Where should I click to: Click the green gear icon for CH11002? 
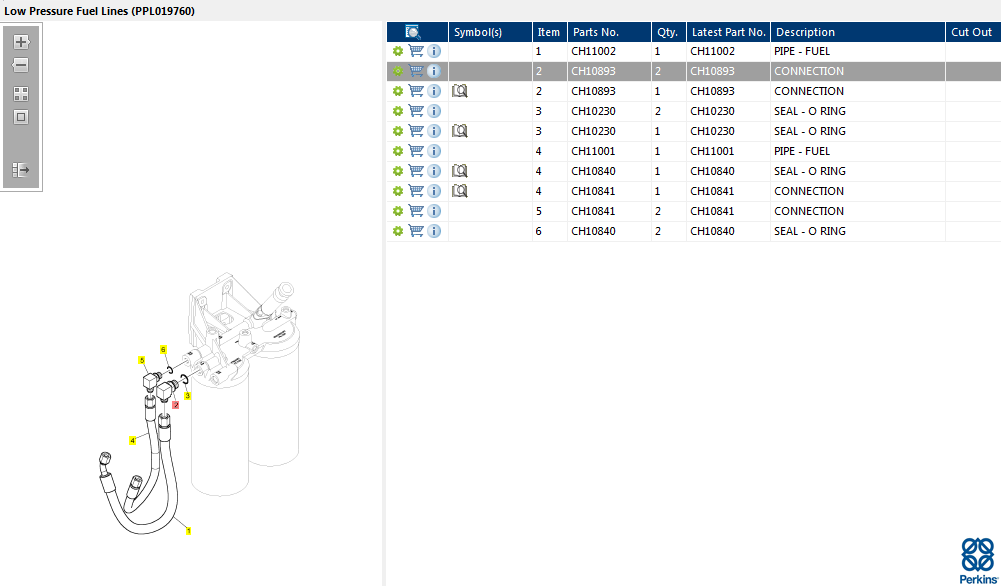point(398,51)
